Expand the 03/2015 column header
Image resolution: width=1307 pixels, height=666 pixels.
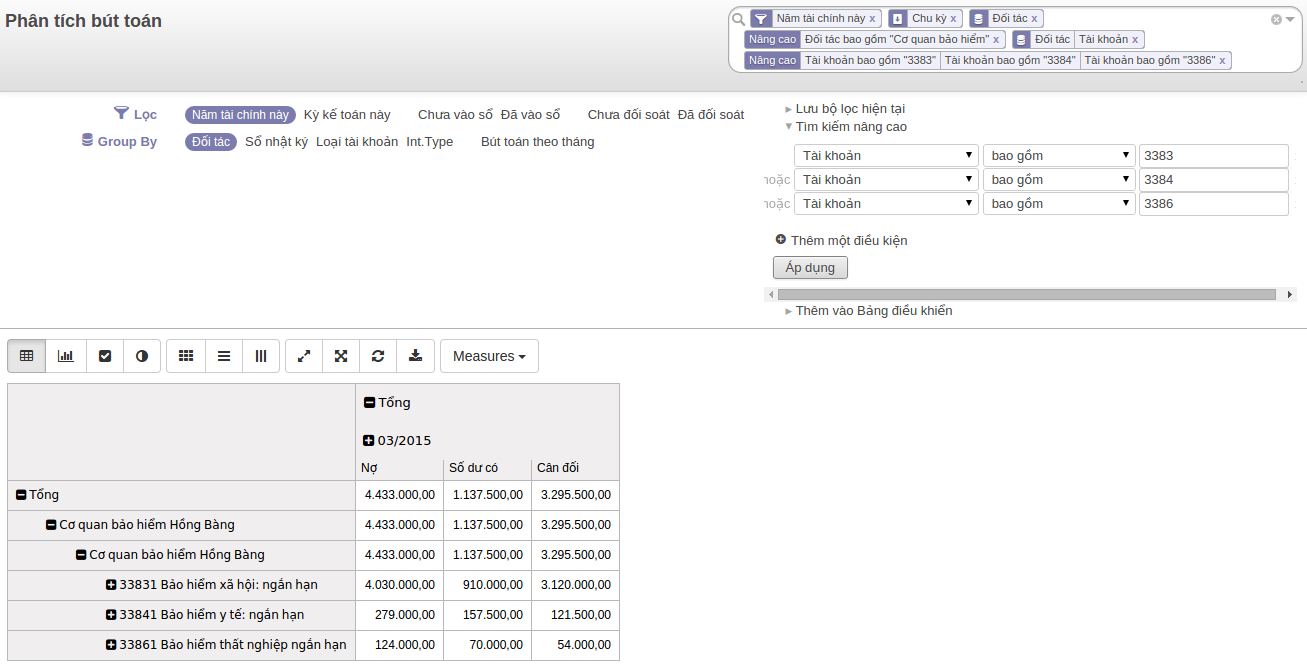[x=369, y=441]
